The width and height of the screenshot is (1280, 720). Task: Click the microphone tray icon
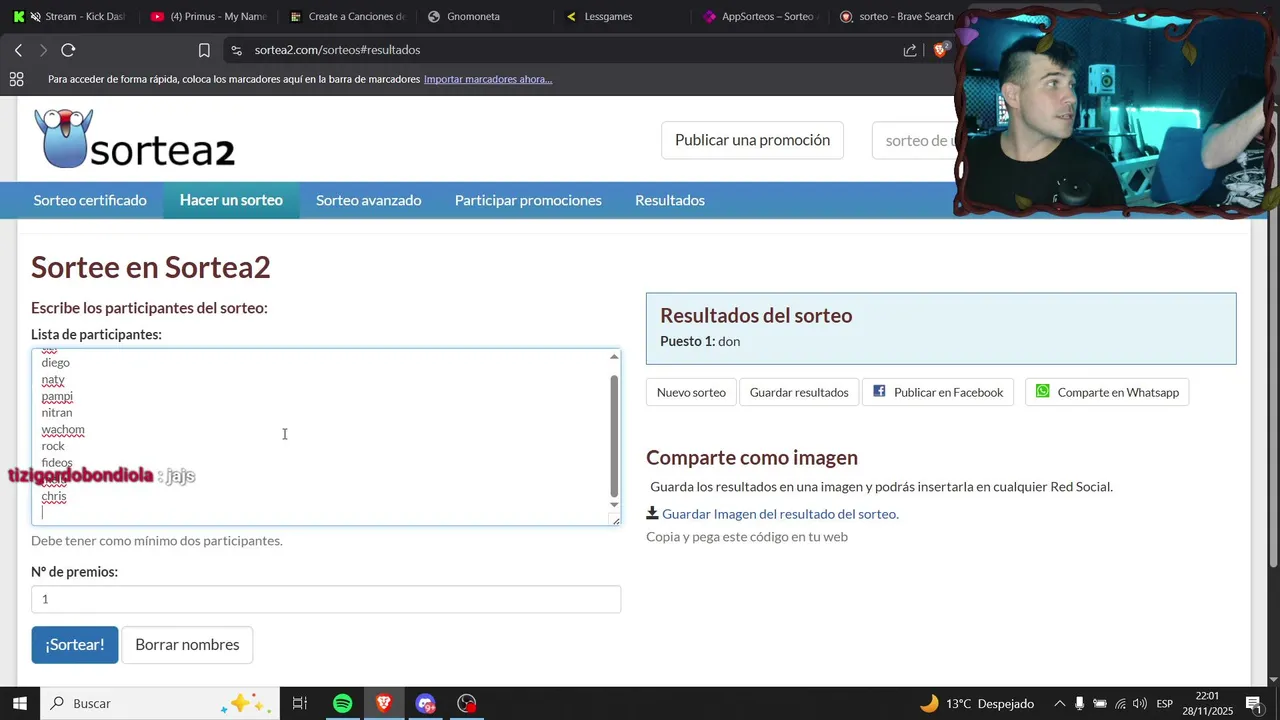pos(1080,703)
